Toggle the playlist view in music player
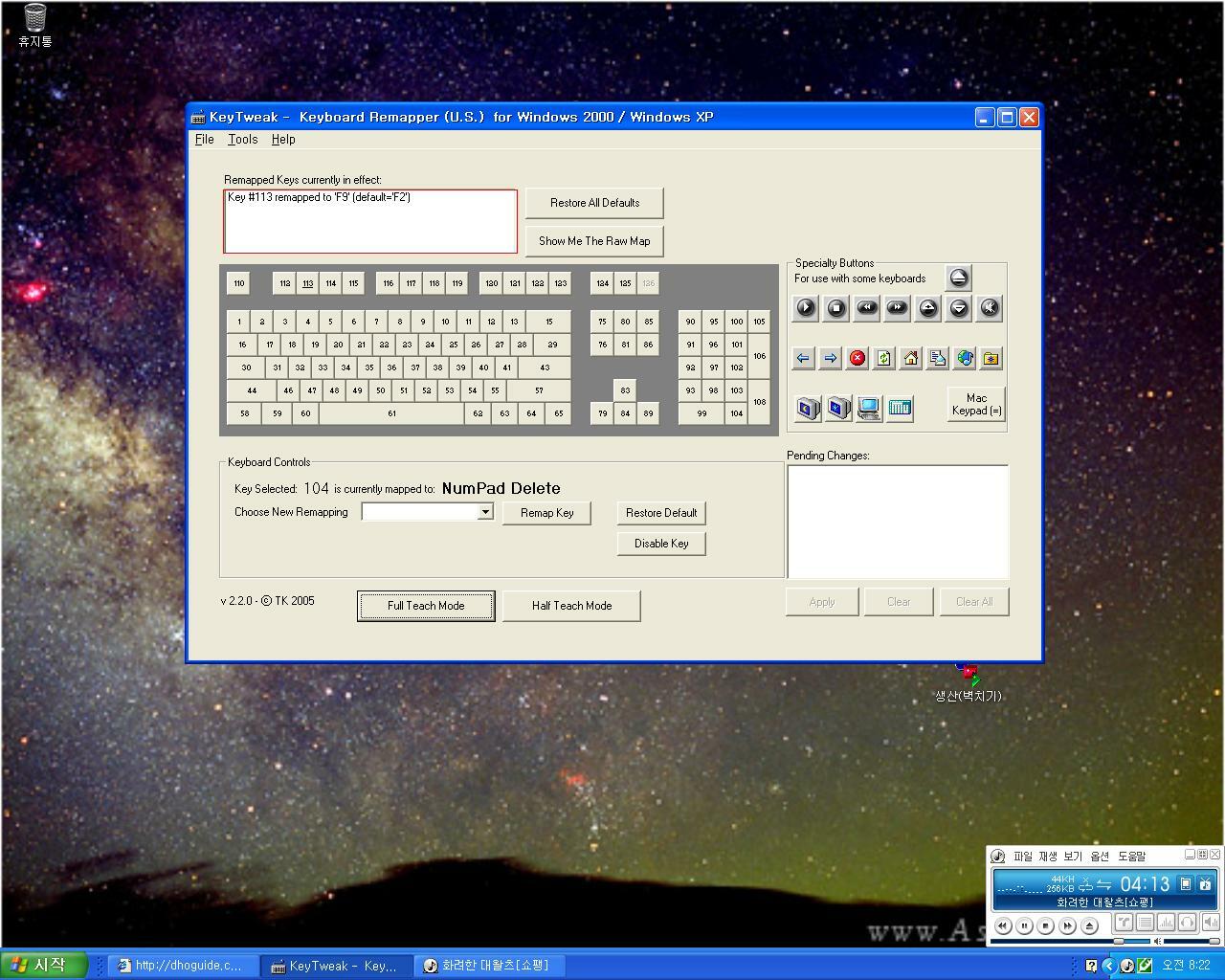 [1146, 924]
